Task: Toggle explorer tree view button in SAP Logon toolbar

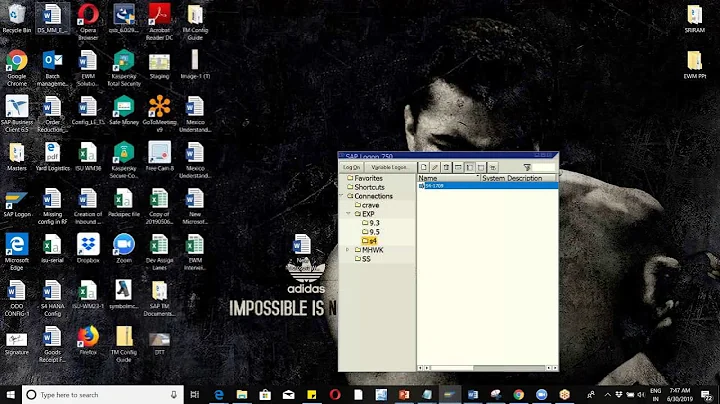Action: (469, 168)
